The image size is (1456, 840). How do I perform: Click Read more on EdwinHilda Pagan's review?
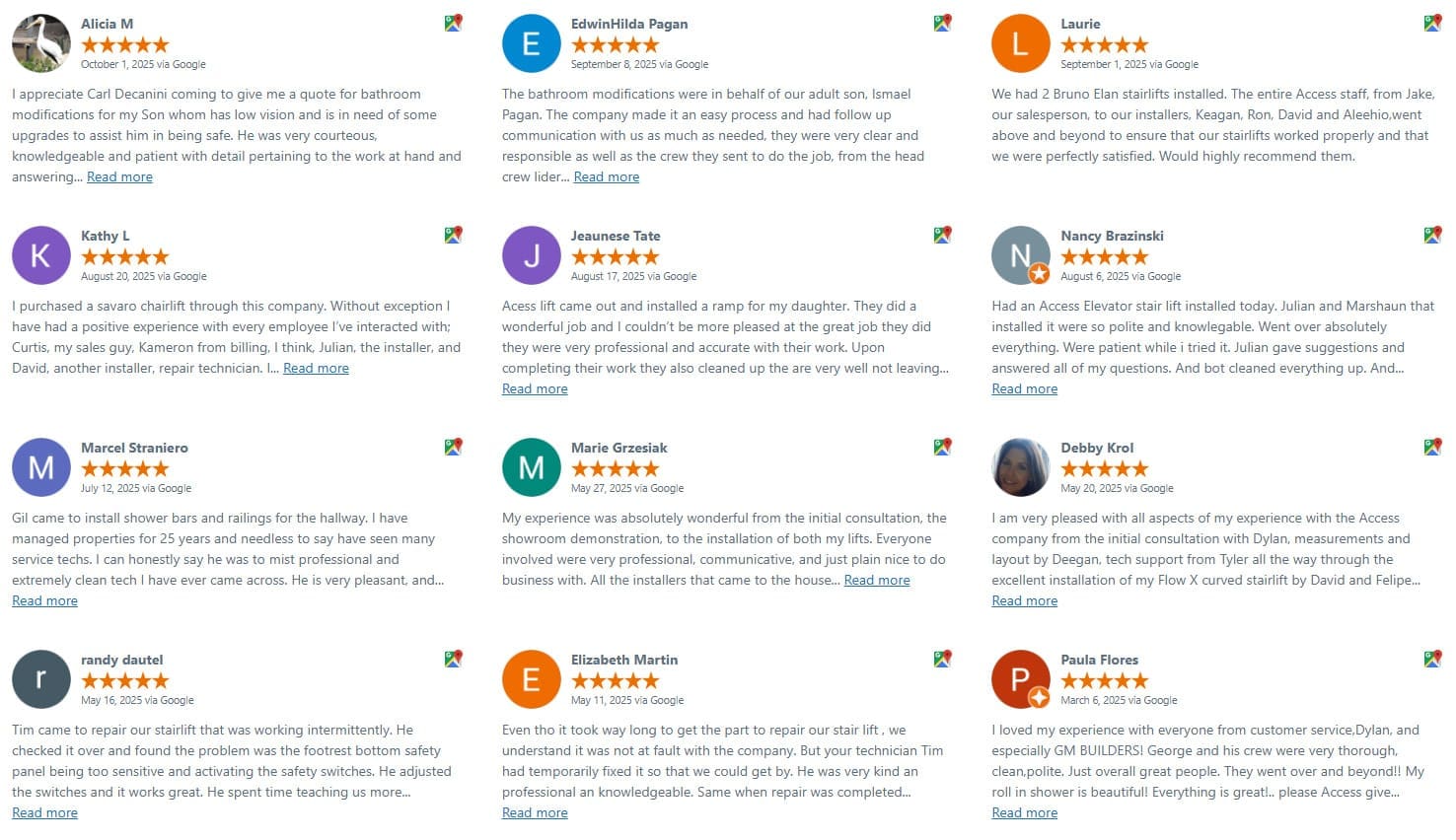[606, 177]
